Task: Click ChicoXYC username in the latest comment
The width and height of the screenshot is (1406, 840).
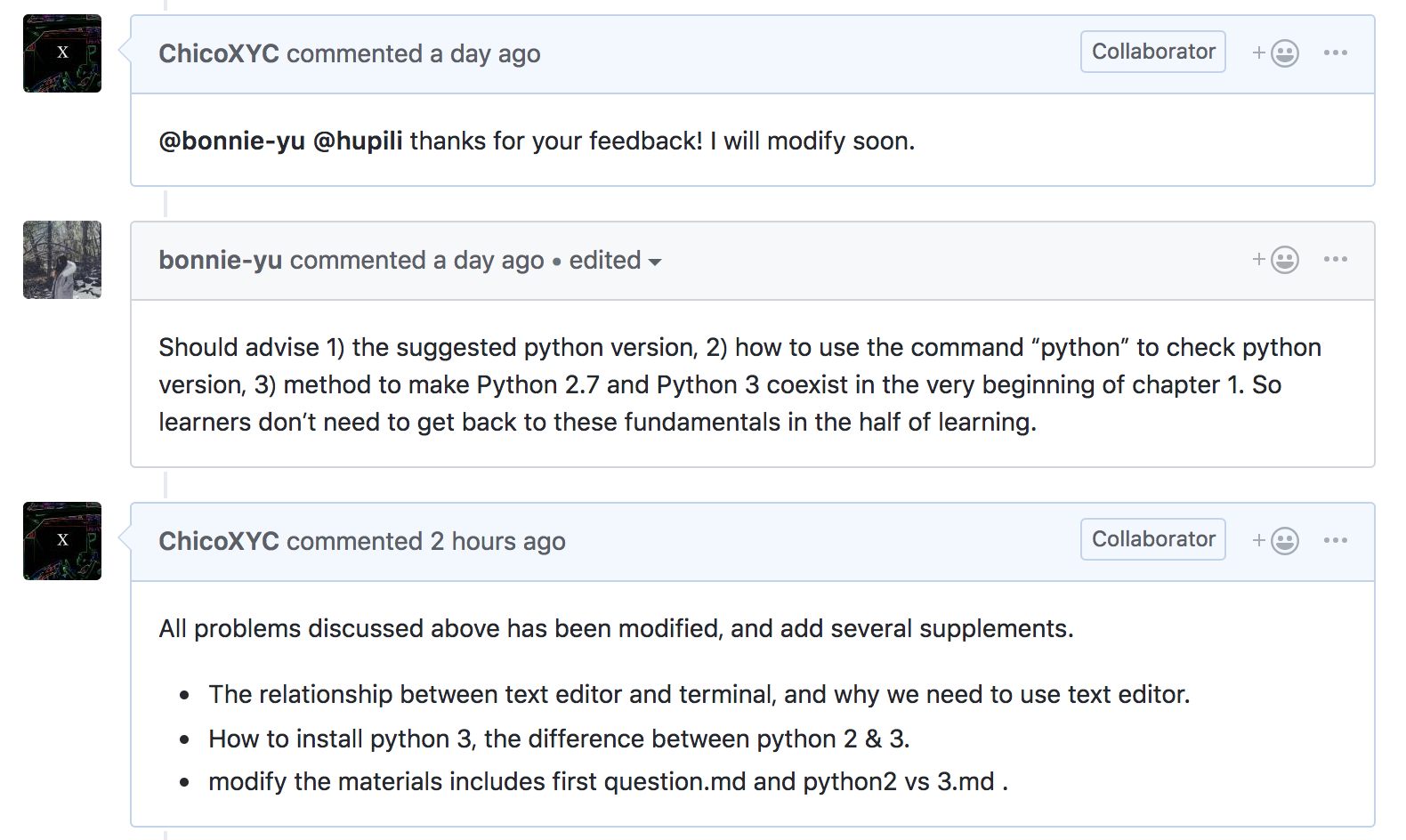Action: coord(219,541)
